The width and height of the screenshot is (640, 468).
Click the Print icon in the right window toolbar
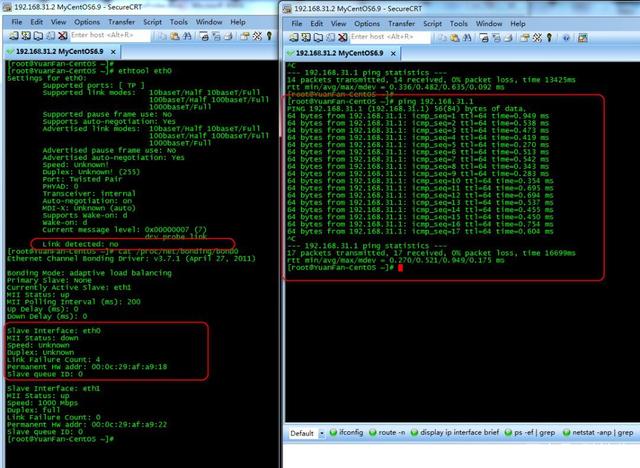click(x=484, y=38)
